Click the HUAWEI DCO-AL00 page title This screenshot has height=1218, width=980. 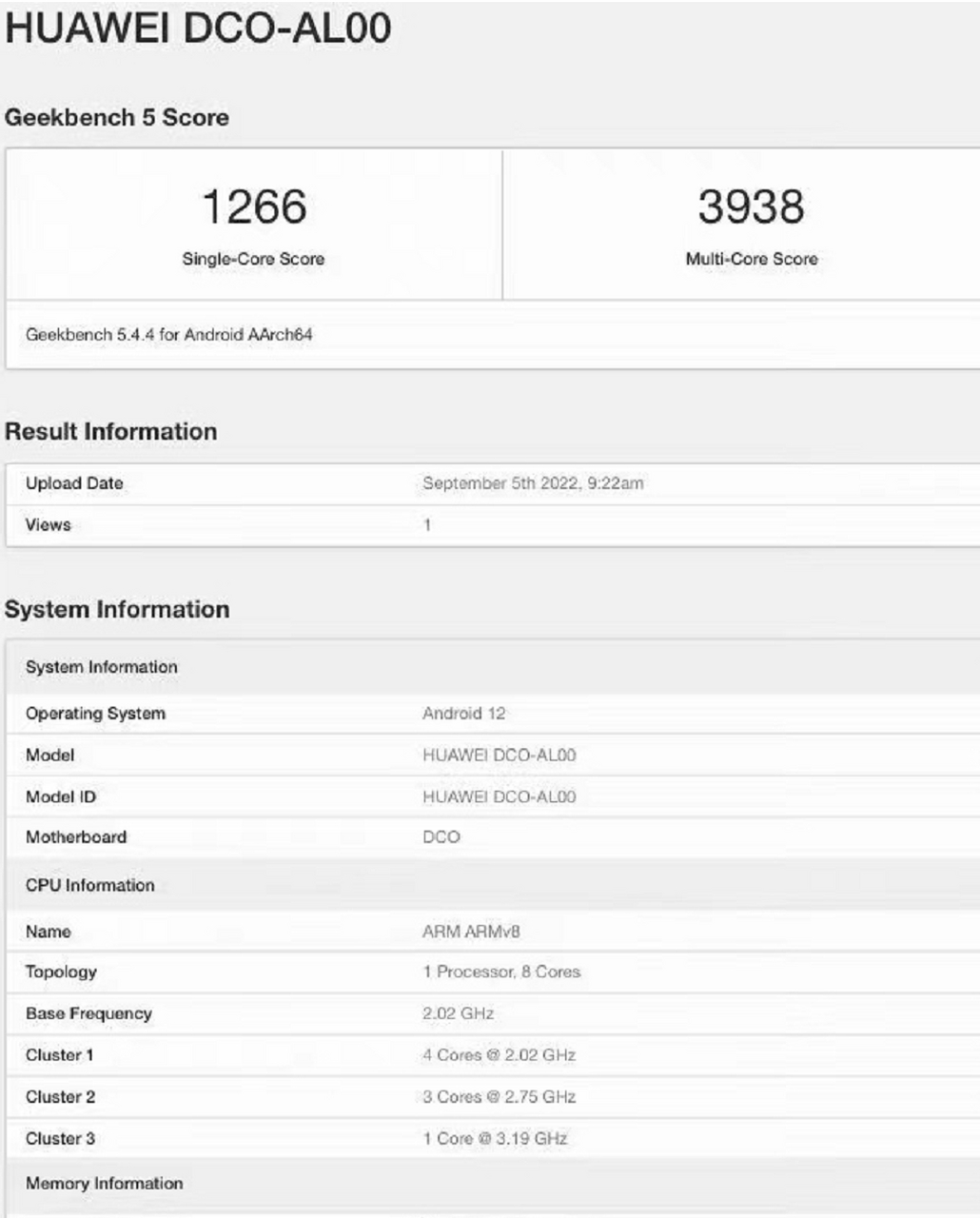coord(198,29)
